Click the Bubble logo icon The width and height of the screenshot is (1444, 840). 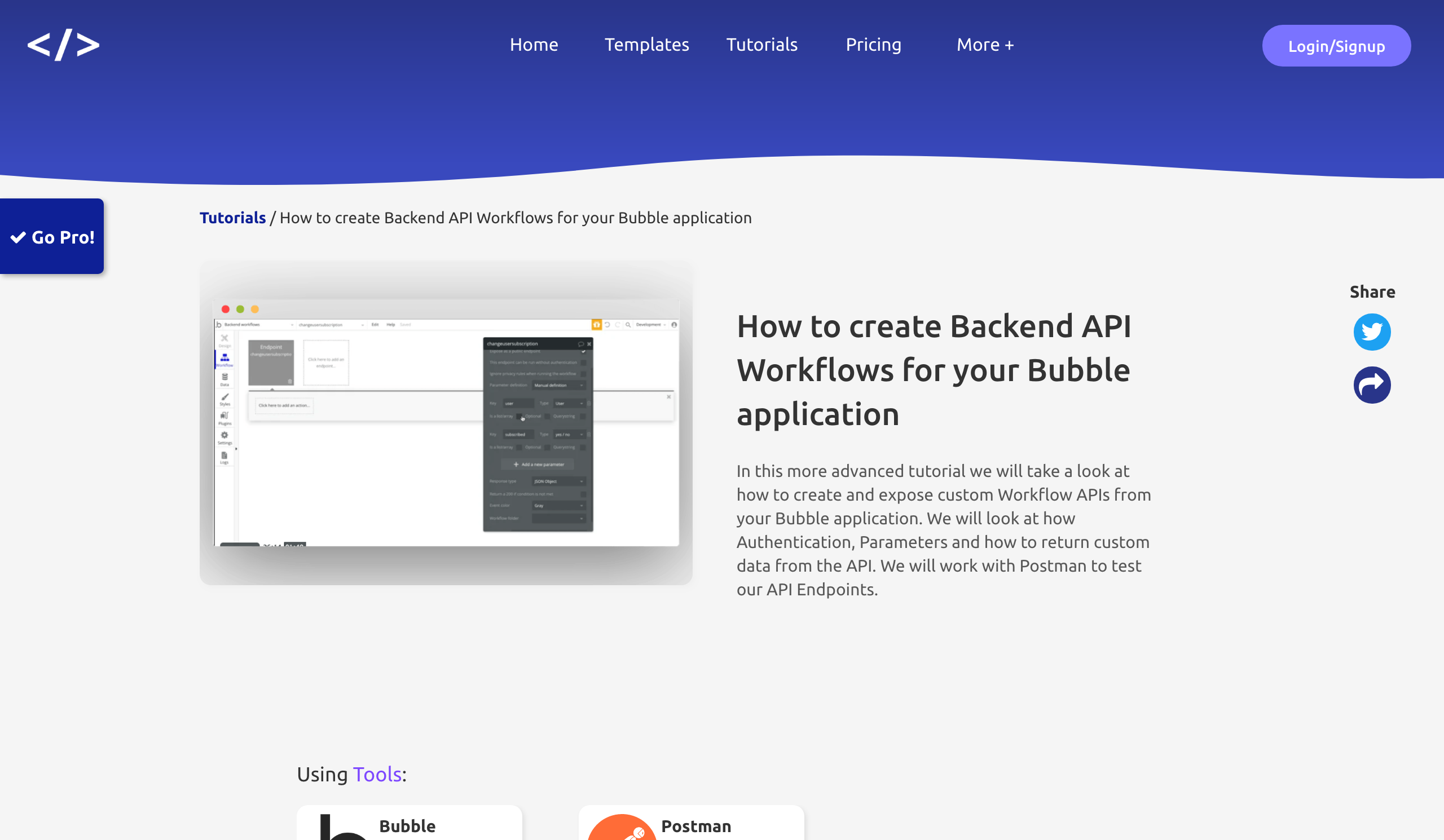(342, 828)
